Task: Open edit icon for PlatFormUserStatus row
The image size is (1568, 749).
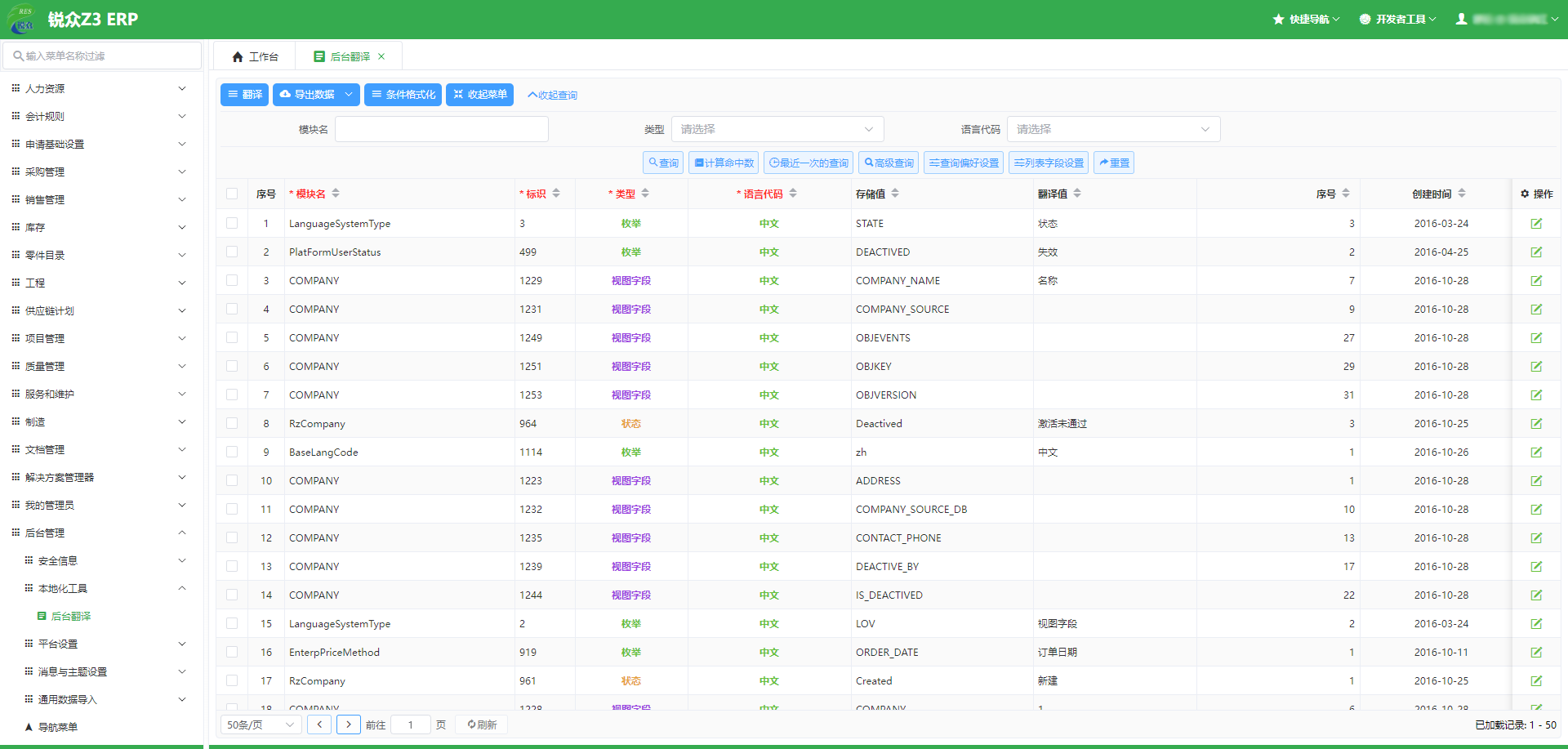Action: tap(1536, 252)
